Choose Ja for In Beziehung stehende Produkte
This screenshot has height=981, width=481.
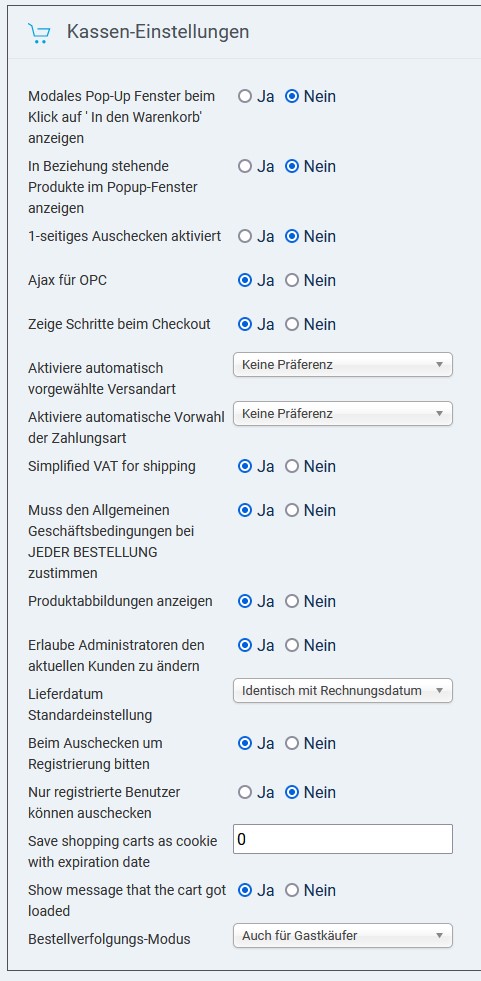coord(245,166)
